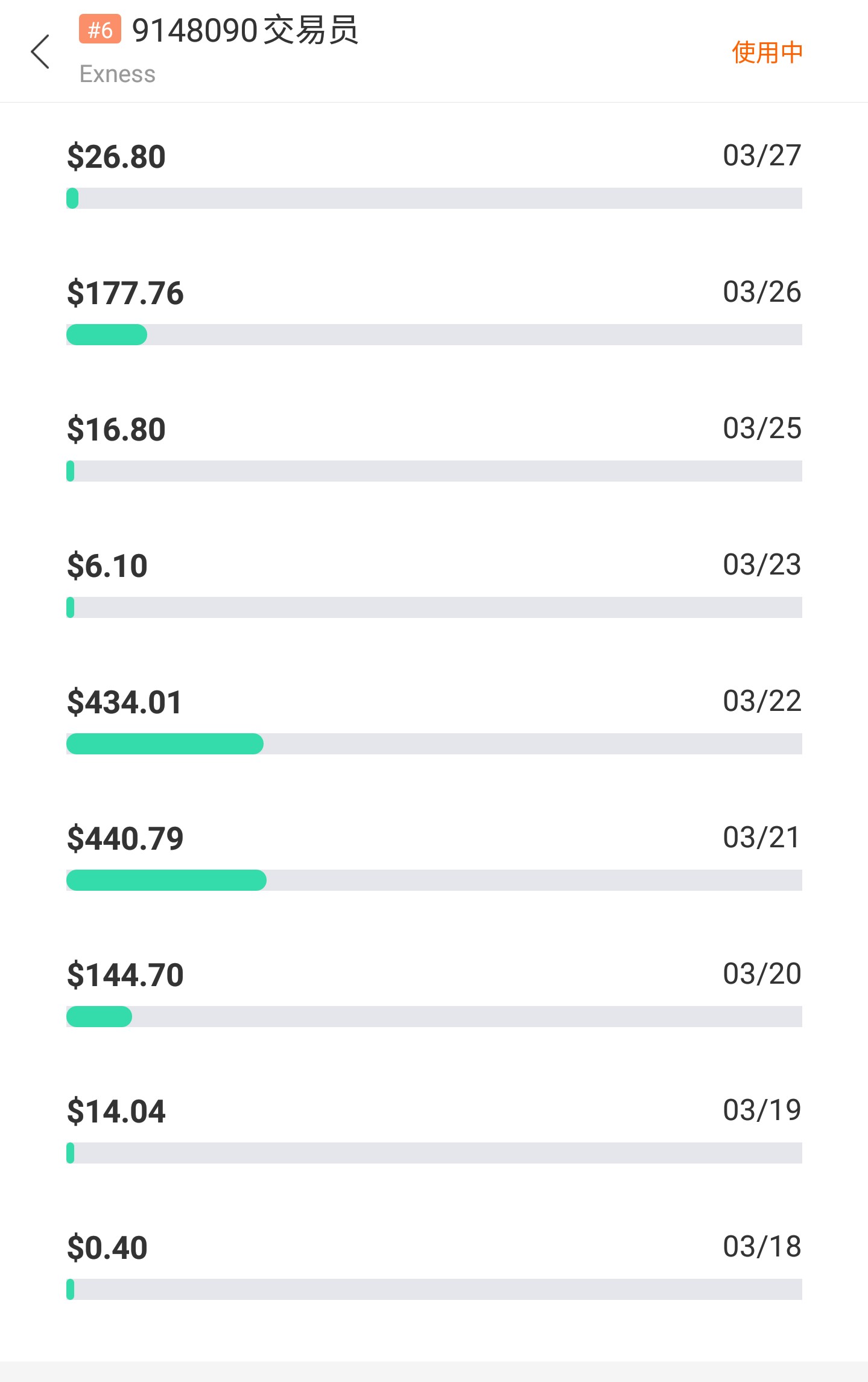Select the $6.10 amount on 03/23

(107, 566)
